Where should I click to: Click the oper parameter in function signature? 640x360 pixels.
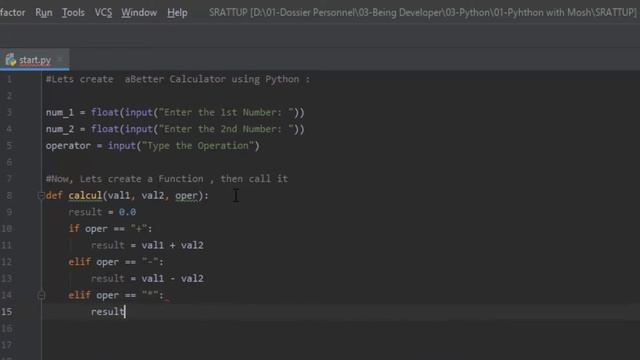point(187,196)
